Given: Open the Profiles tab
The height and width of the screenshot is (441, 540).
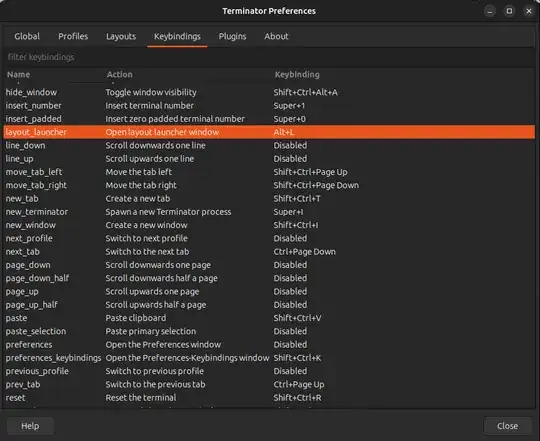Looking at the screenshot, I should click(73, 36).
